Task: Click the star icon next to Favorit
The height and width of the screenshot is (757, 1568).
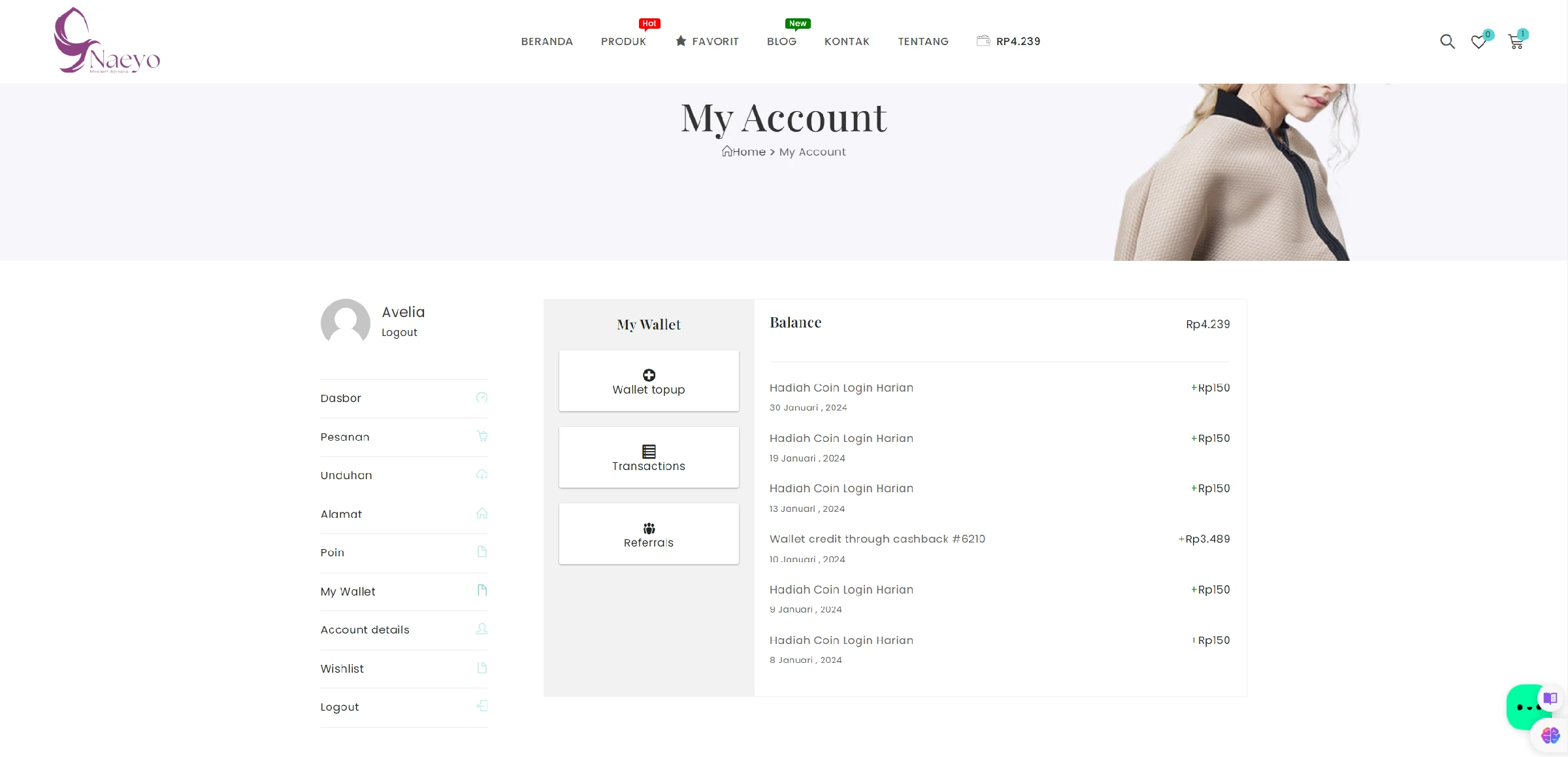Action: (681, 41)
